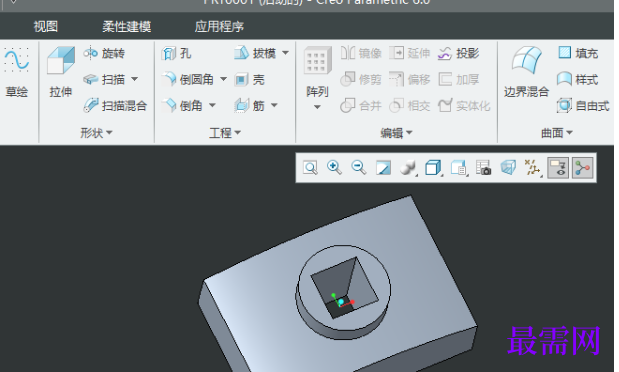Click the Fill (填充) button
The height and width of the screenshot is (372, 619).
(578, 53)
